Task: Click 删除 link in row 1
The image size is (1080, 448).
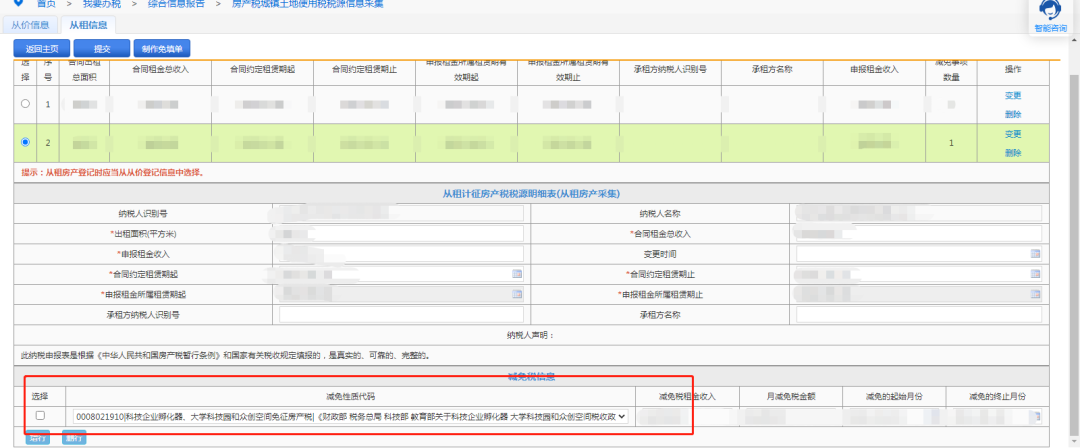Action: 1012,114
